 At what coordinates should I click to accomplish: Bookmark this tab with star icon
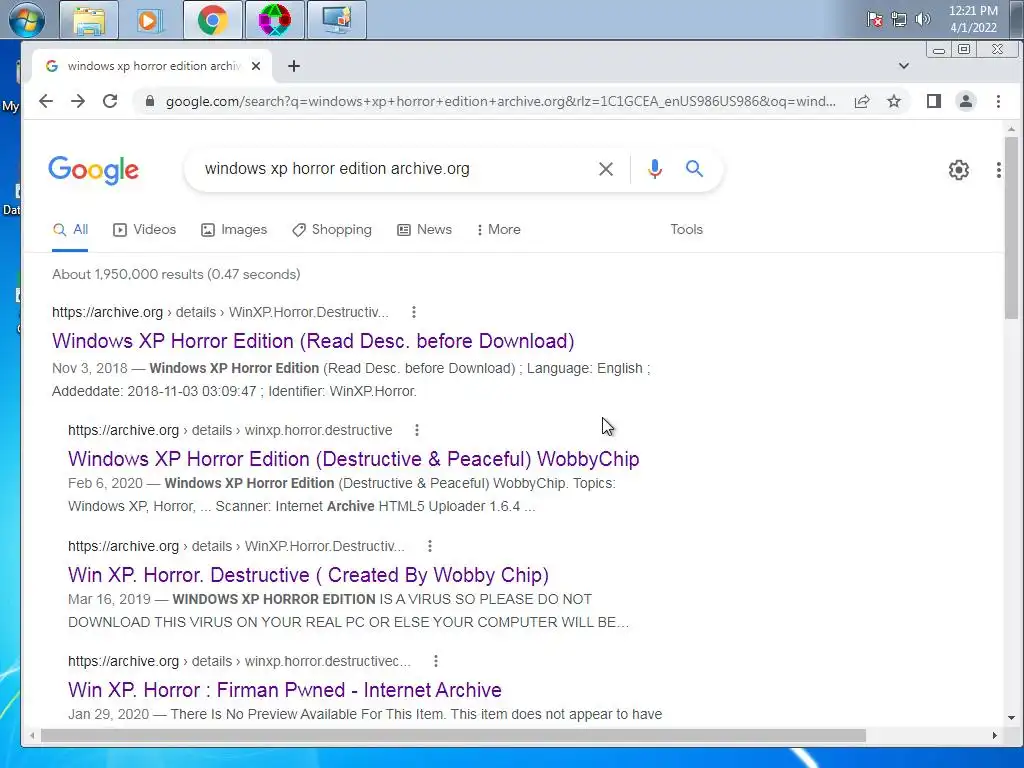click(894, 101)
